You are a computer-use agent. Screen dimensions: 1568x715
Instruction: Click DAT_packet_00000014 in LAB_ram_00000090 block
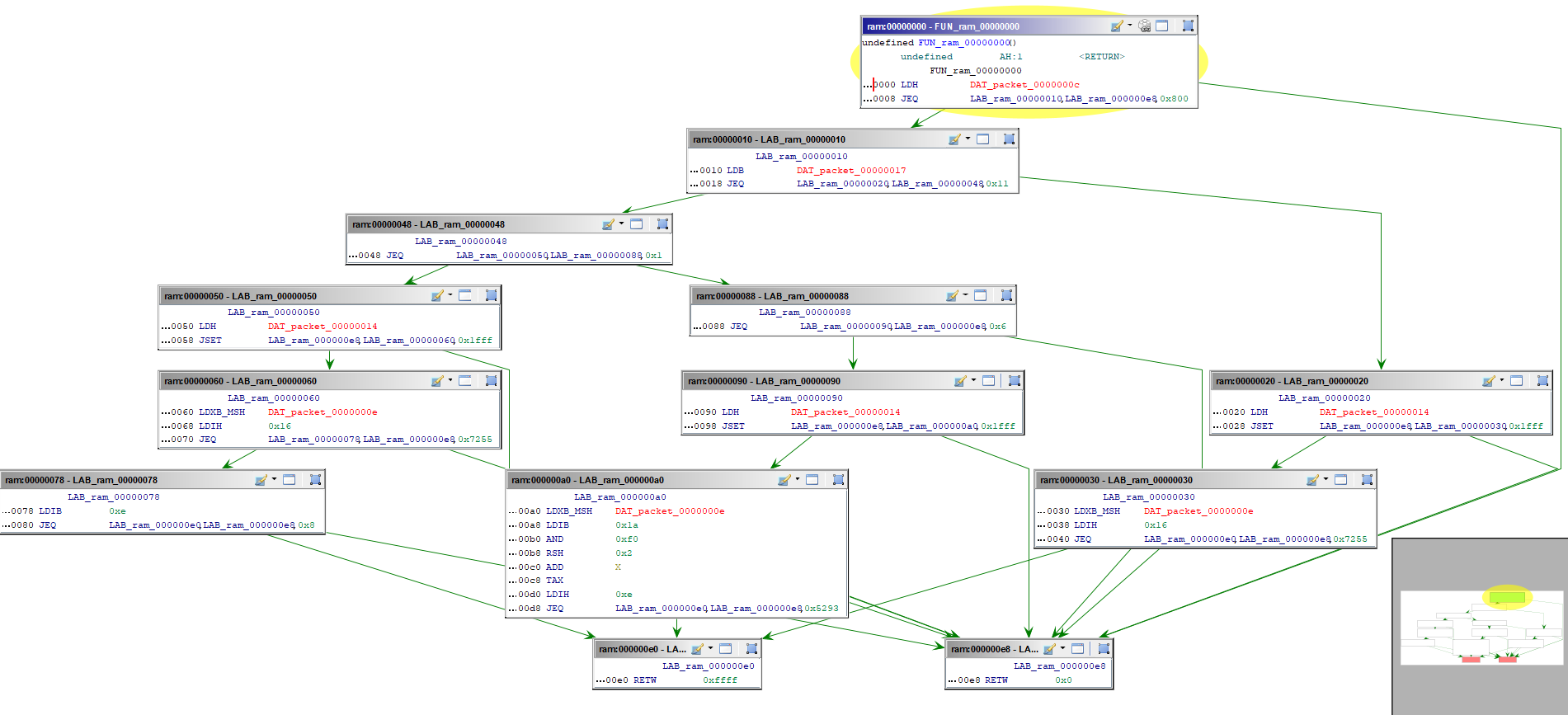(845, 412)
